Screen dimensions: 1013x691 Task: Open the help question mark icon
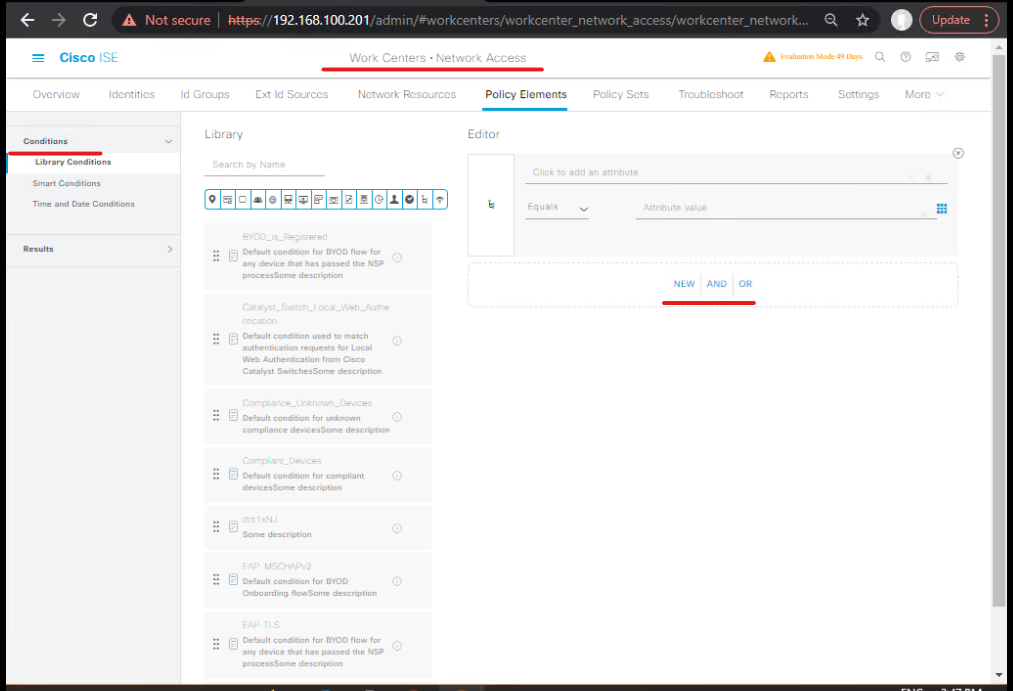[x=906, y=57]
